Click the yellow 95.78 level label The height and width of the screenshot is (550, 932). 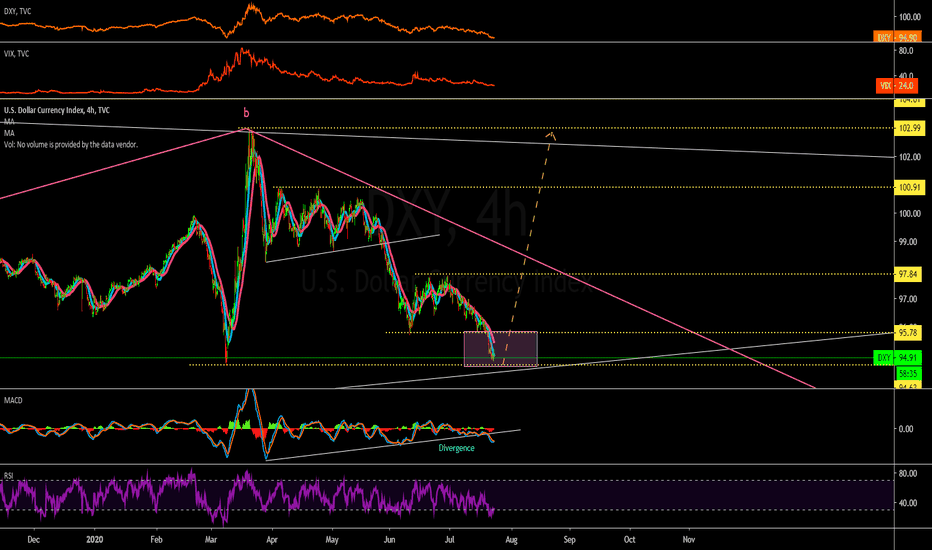(908, 332)
